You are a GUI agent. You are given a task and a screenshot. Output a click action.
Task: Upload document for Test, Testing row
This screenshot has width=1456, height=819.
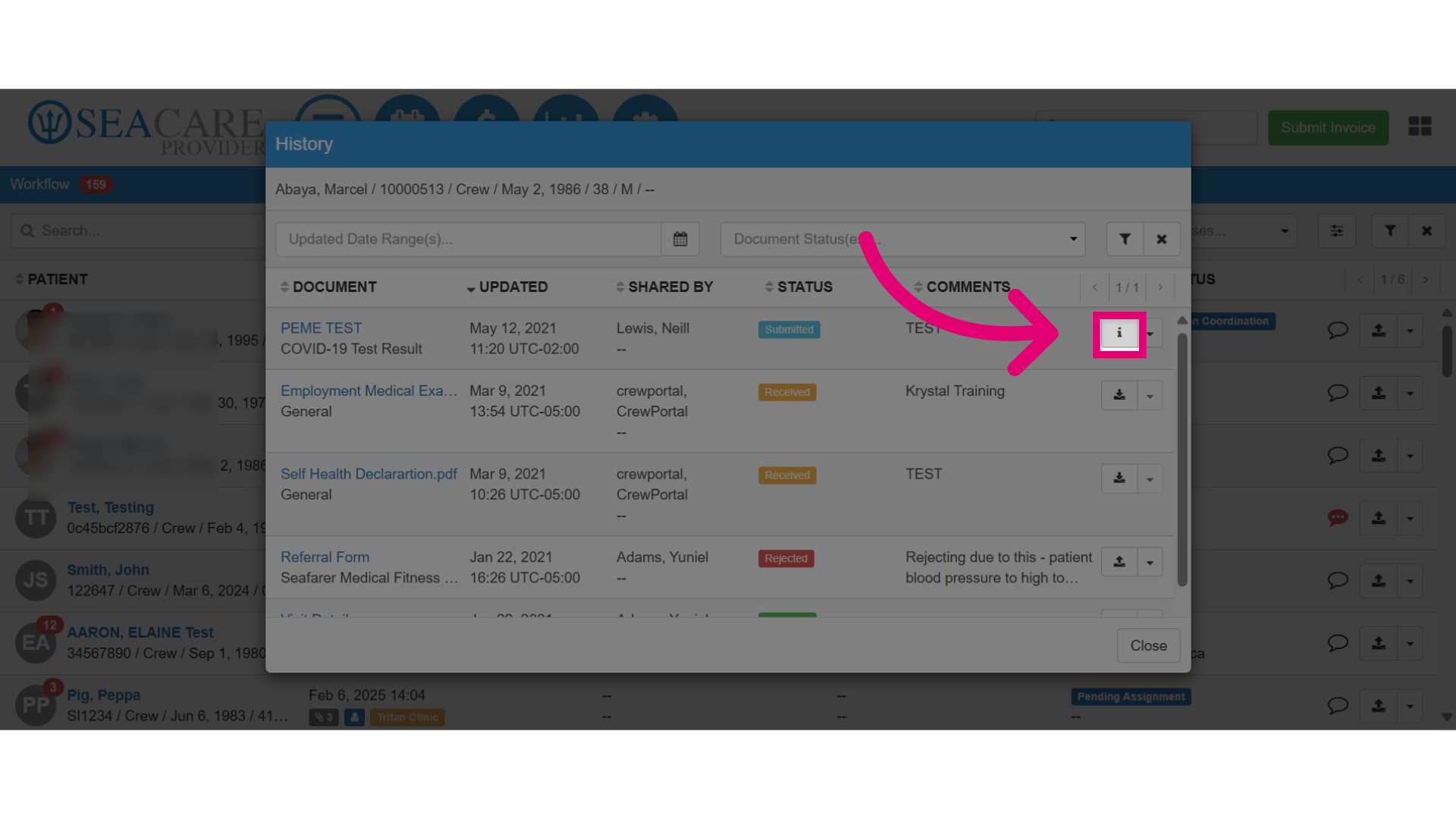click(x=1379, y=518)
